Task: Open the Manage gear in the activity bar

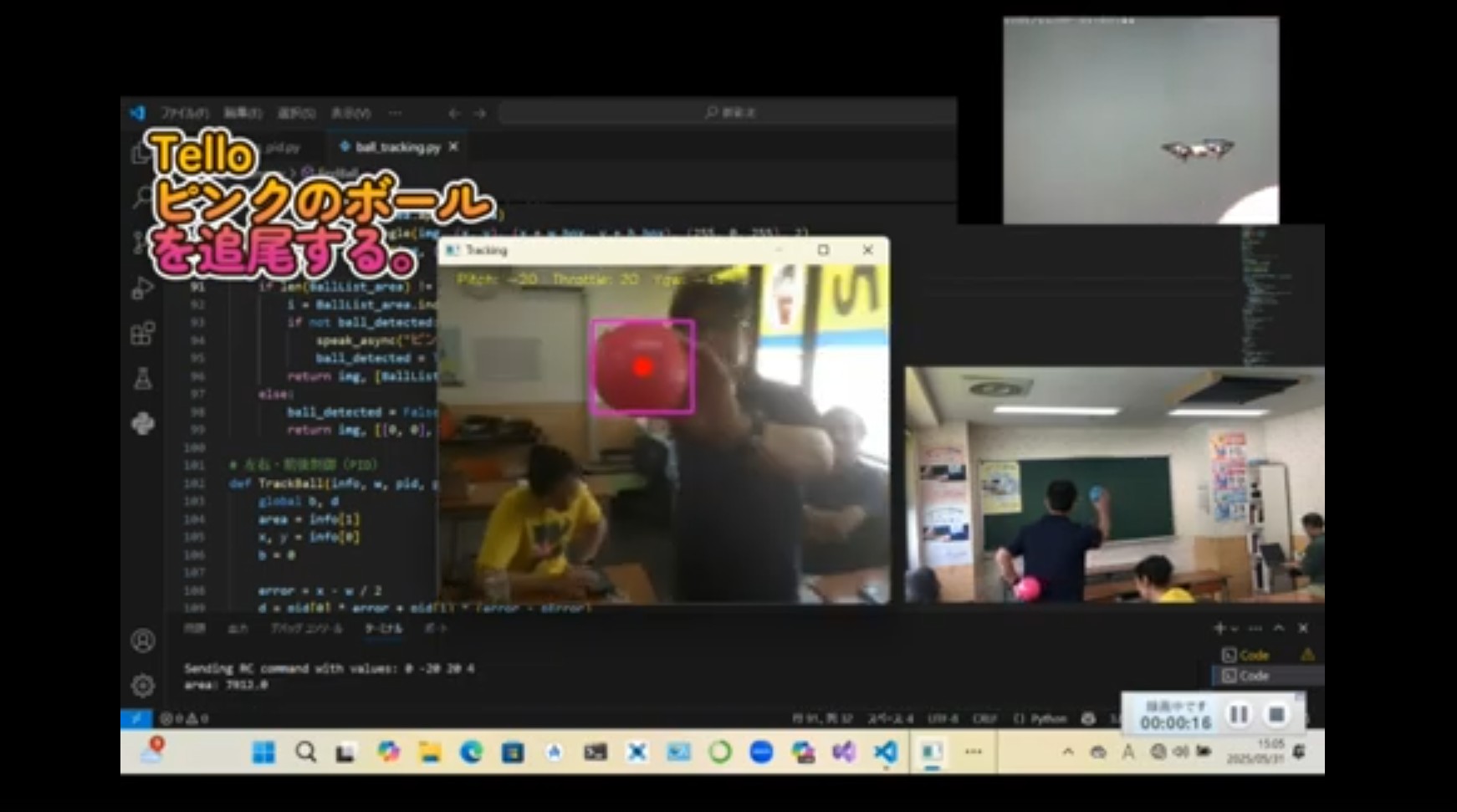Action: coord(143,686)
